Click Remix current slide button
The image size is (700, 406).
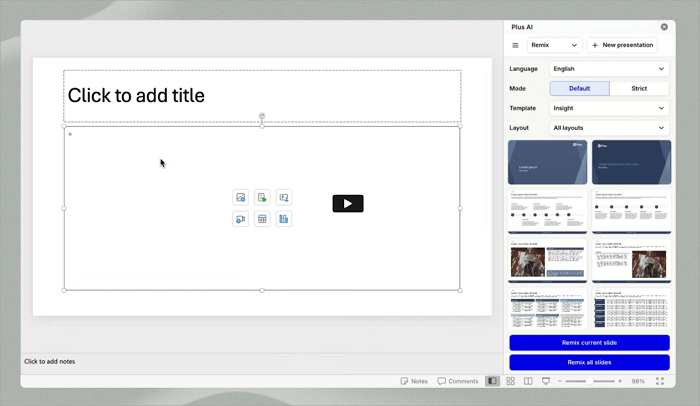589,343
